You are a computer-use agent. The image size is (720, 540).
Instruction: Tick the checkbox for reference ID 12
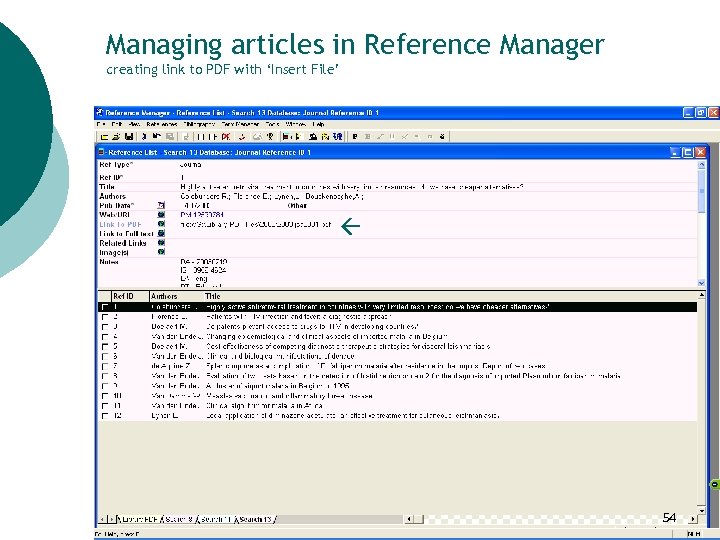[105, 416]
